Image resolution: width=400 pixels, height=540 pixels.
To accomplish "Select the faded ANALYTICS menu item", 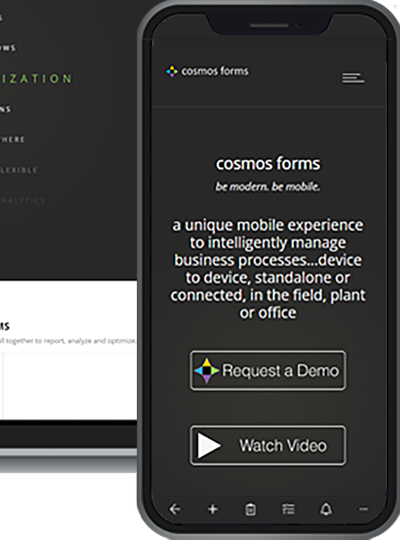I will coord(23,200).
